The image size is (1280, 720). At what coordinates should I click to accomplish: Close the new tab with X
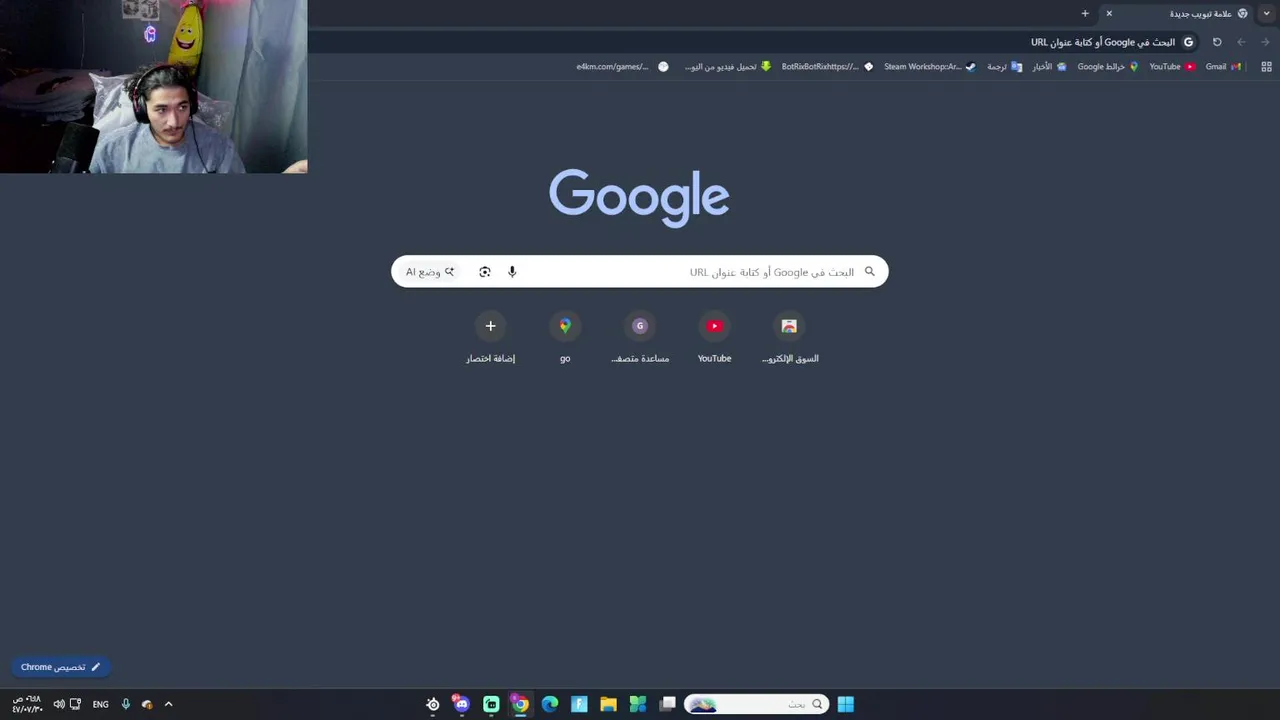[1109, 13]
